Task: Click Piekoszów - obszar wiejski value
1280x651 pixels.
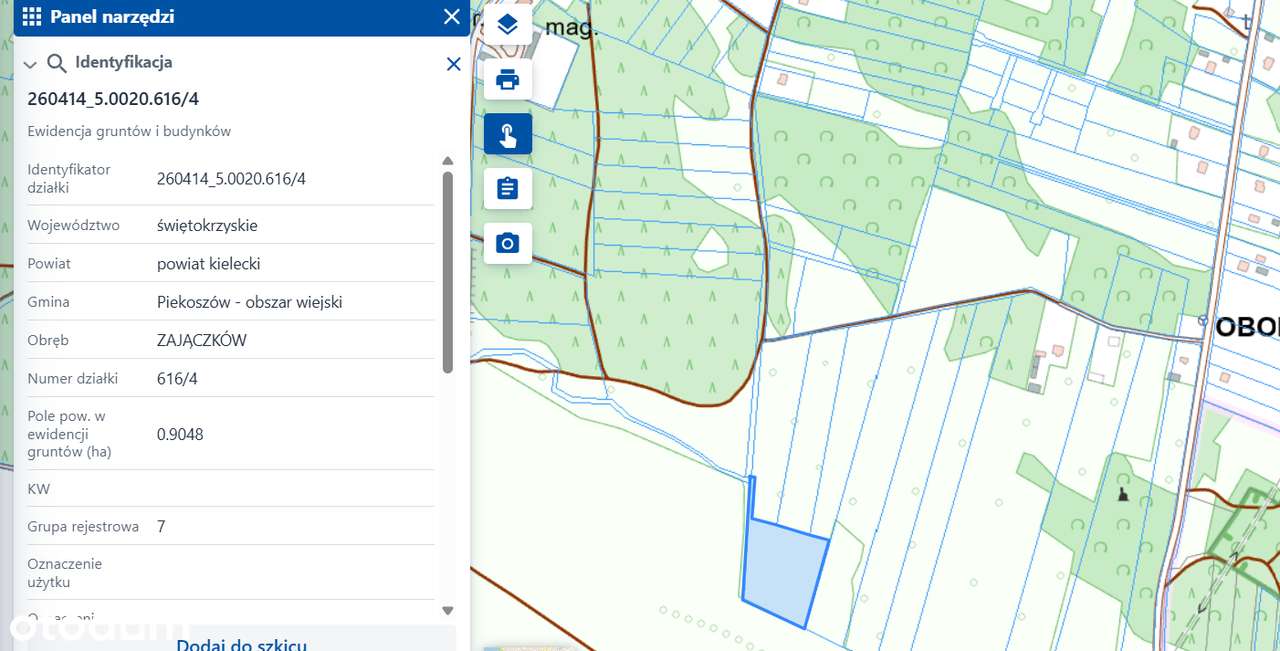Action: click(249, 301)
